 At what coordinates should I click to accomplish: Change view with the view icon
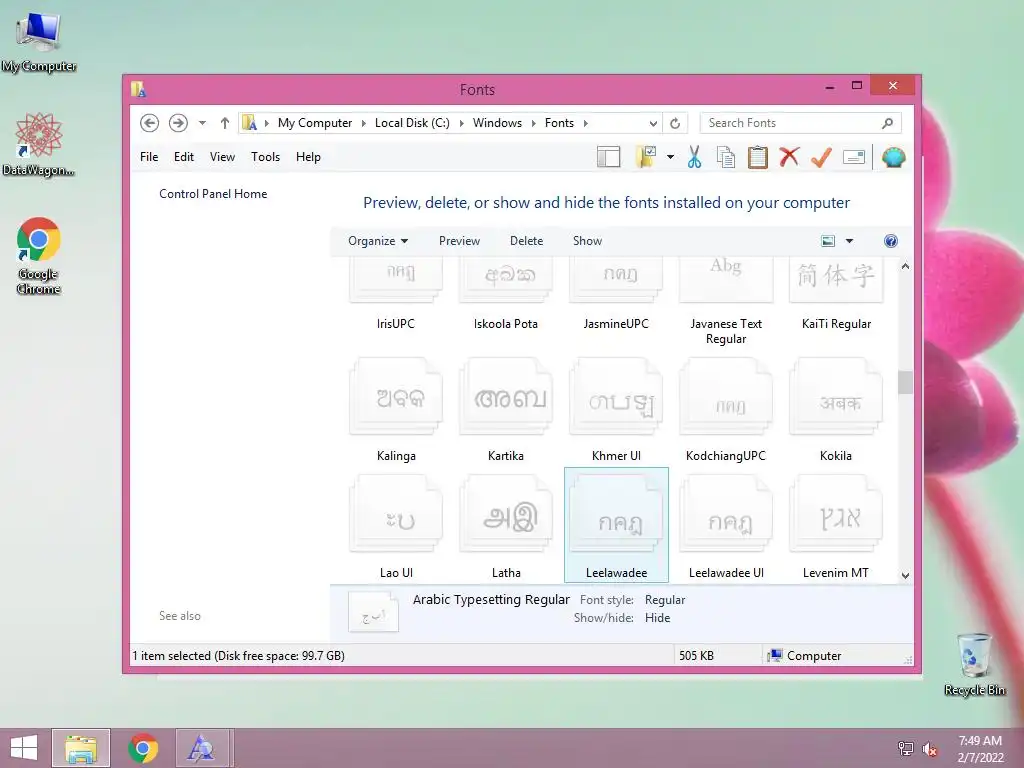828,241
